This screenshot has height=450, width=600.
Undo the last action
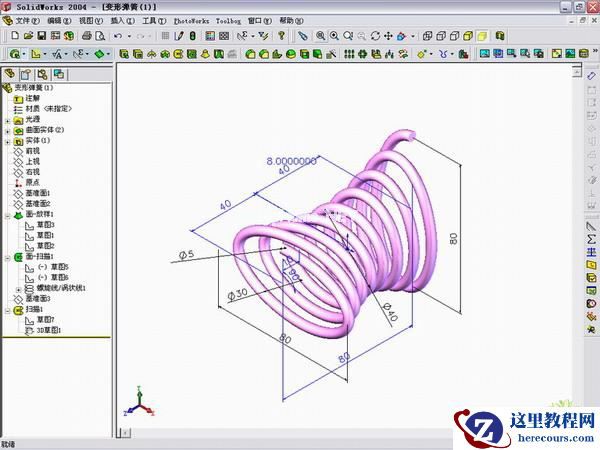pos(118,36)
